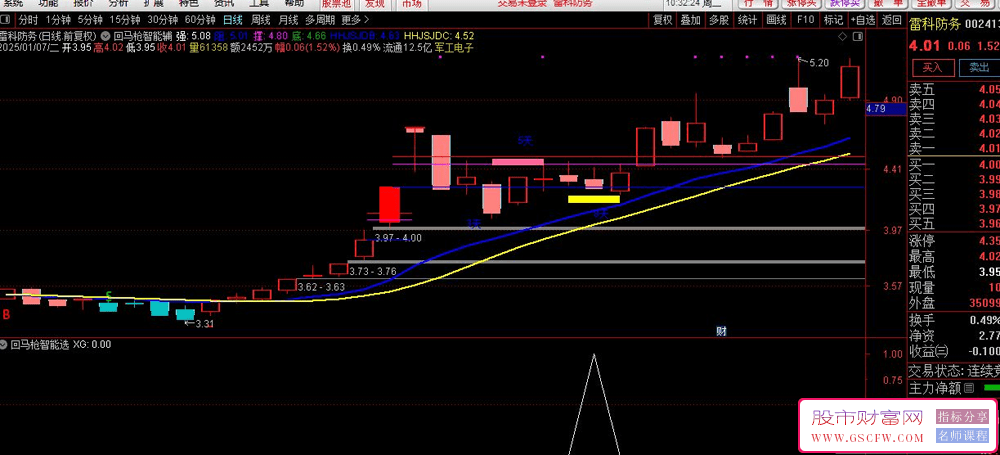The width and height of the screenshot is (1000, 455).
Task: Click the 叠加 overlay button
Action: 691,20
